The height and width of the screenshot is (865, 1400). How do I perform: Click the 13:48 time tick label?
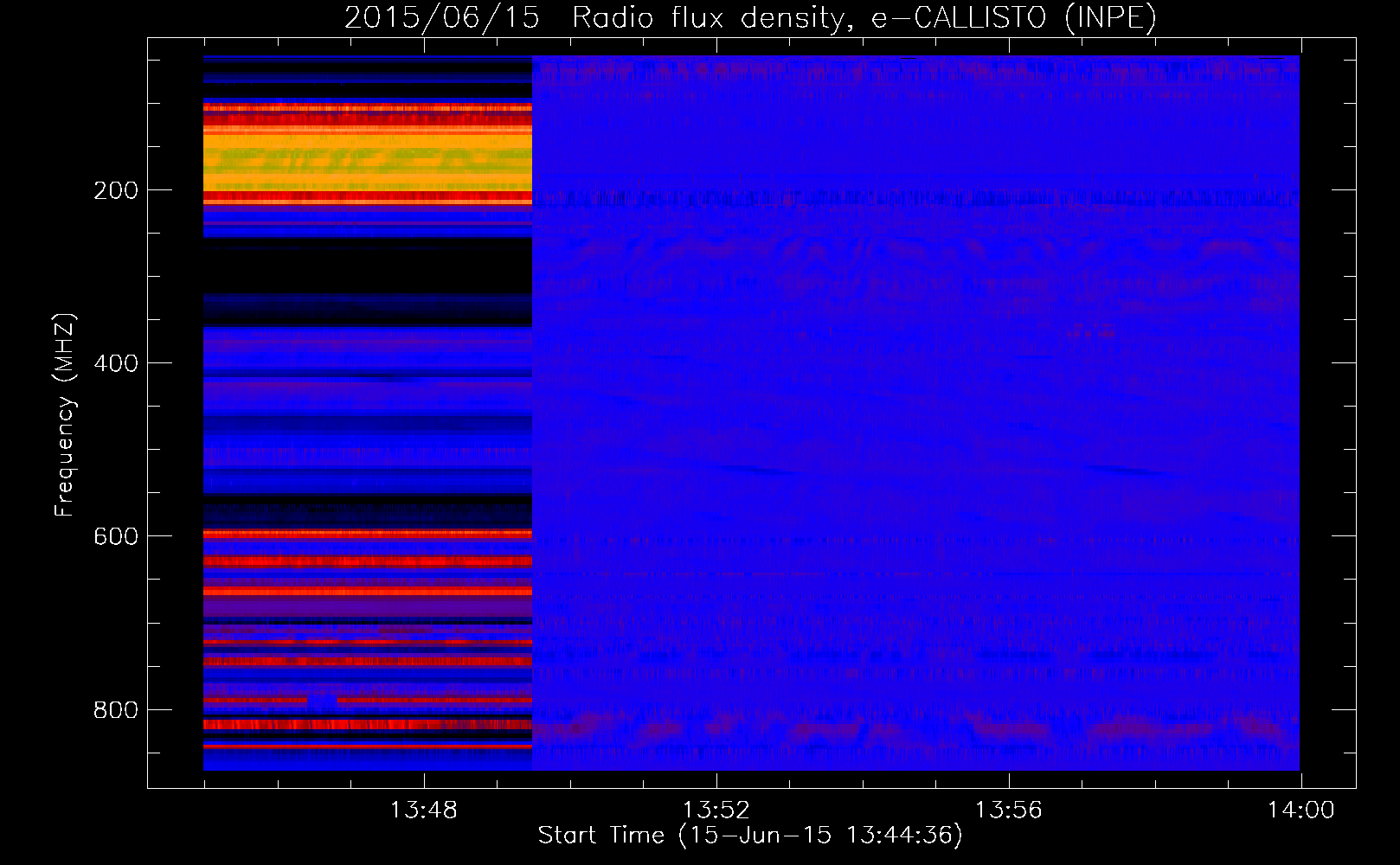pyautogui.click(x=423, y=811)
